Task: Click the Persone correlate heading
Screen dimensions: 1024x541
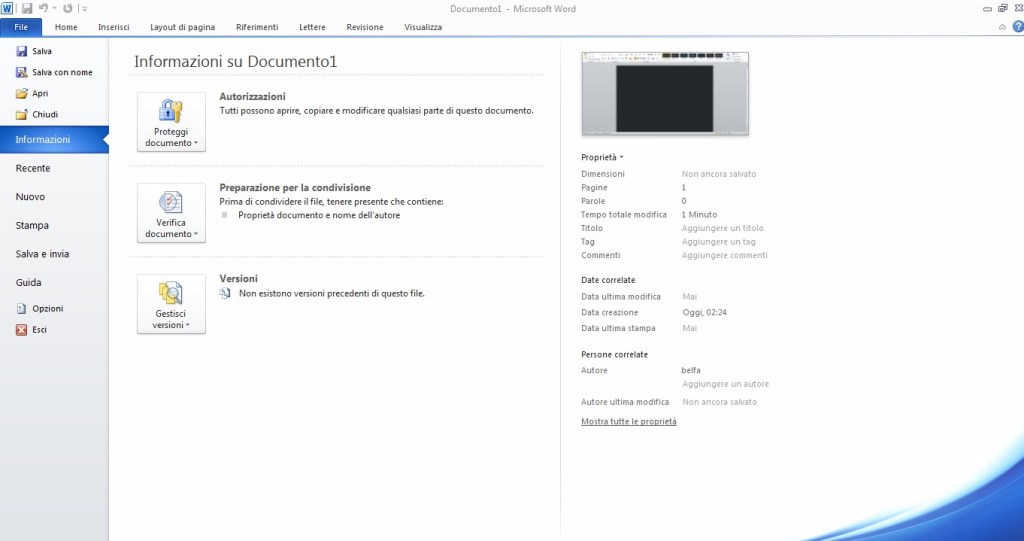Action: pos(614,355)
